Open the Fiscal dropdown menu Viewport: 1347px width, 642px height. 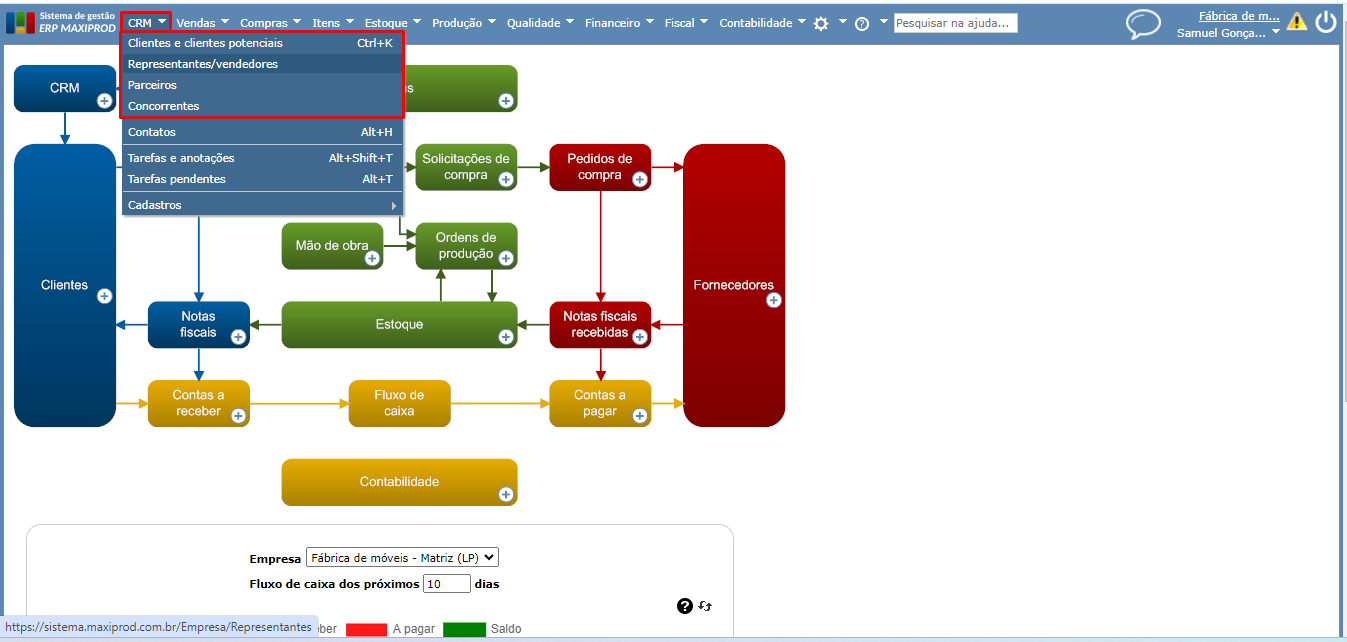click(687, 23)
